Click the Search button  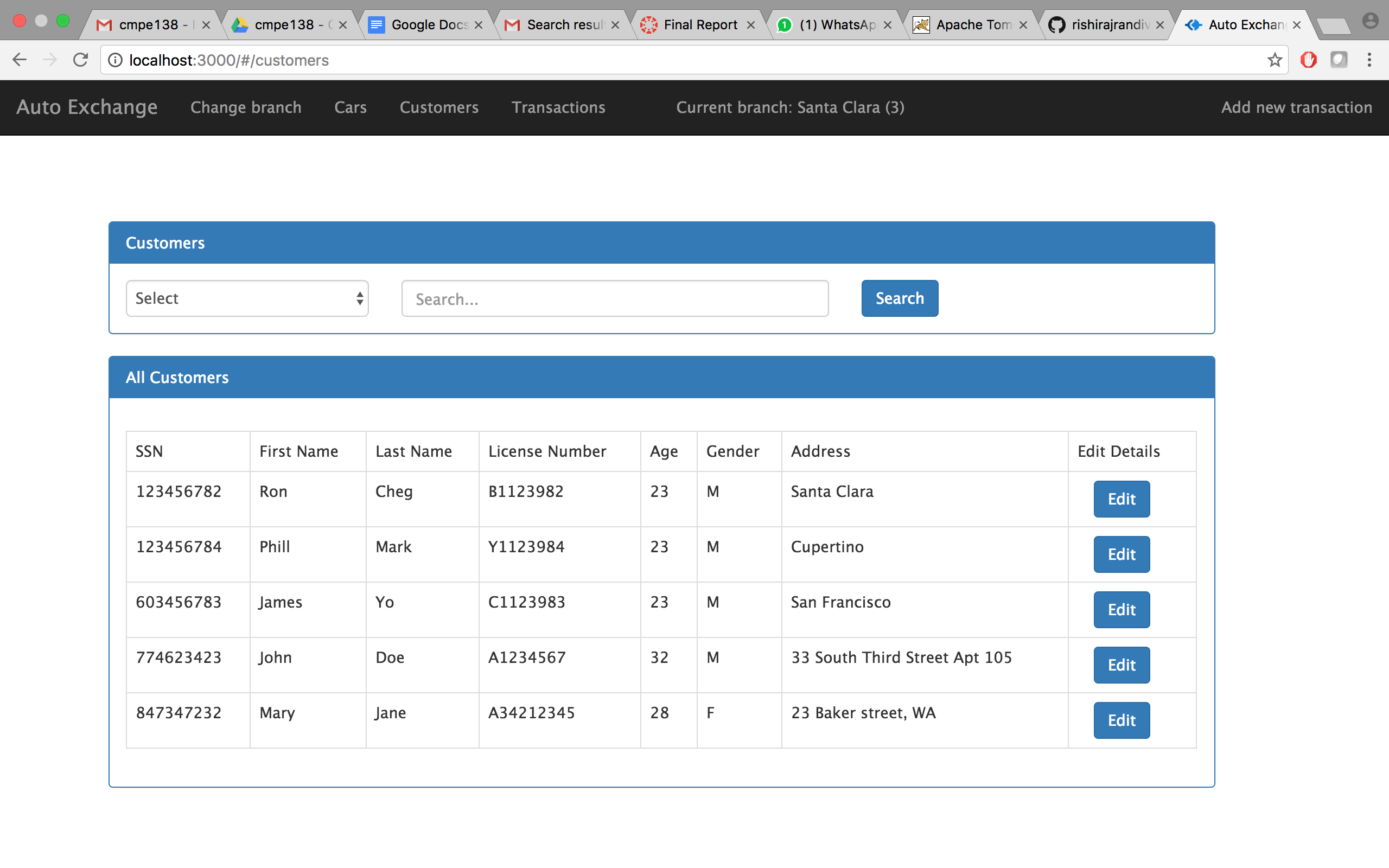(x=900, y=298)
